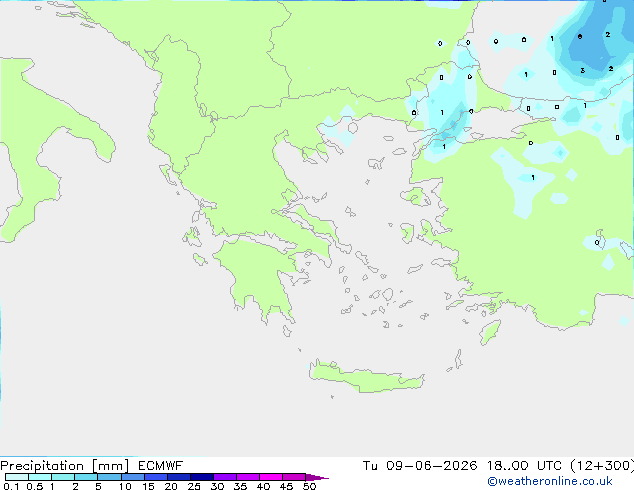Click the '25' legend scale label
The height and width of the screenshot is (490, 634).
pyautogui.click(x=194, y=486)
